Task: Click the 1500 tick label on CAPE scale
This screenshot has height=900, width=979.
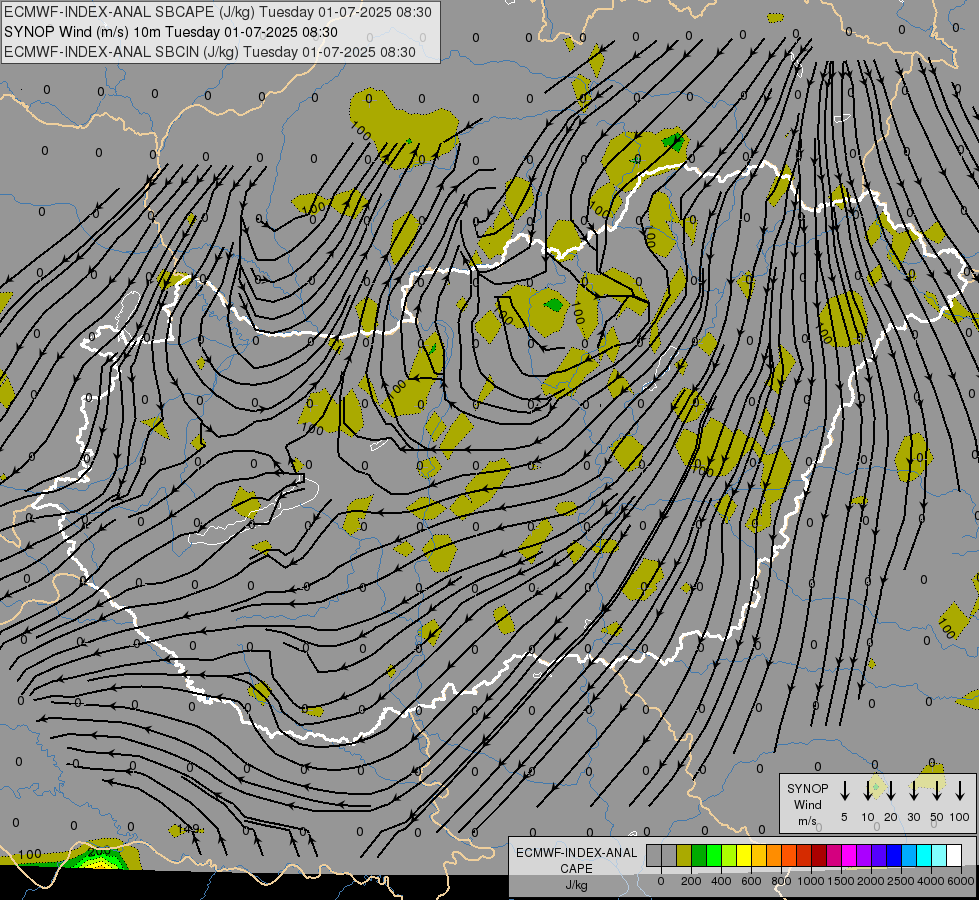Action: (841, 881)
